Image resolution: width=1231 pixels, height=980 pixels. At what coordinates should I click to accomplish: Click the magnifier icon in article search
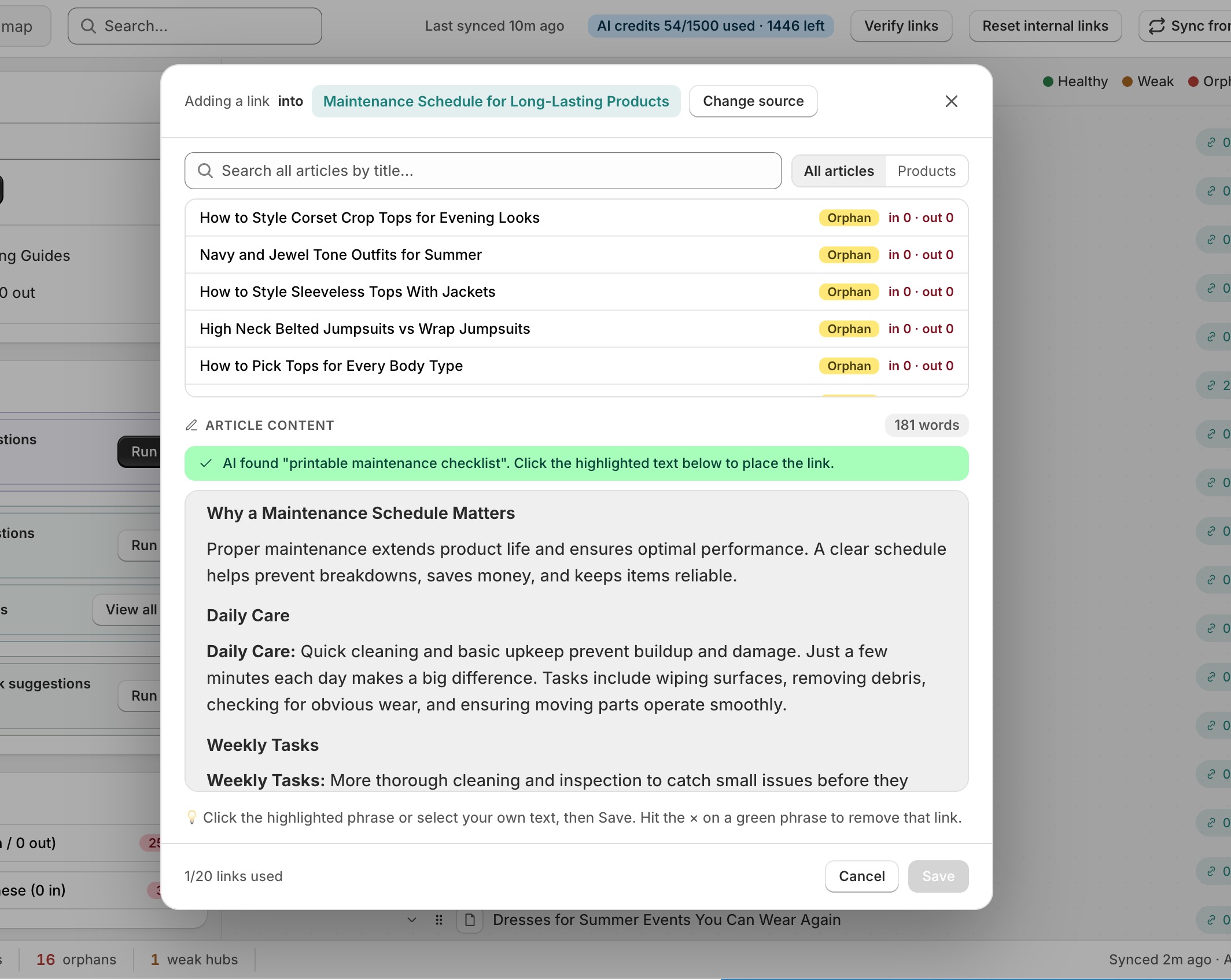(205, 171)
